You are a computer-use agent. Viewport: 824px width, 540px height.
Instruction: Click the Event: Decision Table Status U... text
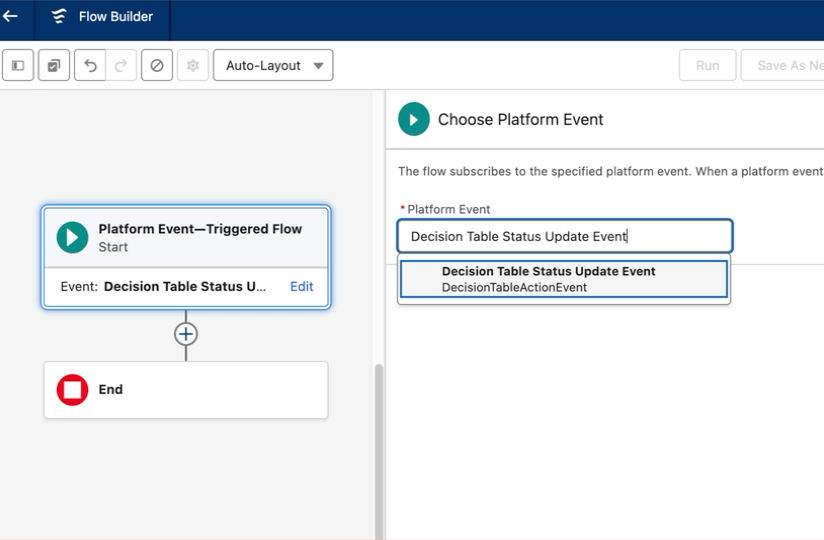click(163, 286)
